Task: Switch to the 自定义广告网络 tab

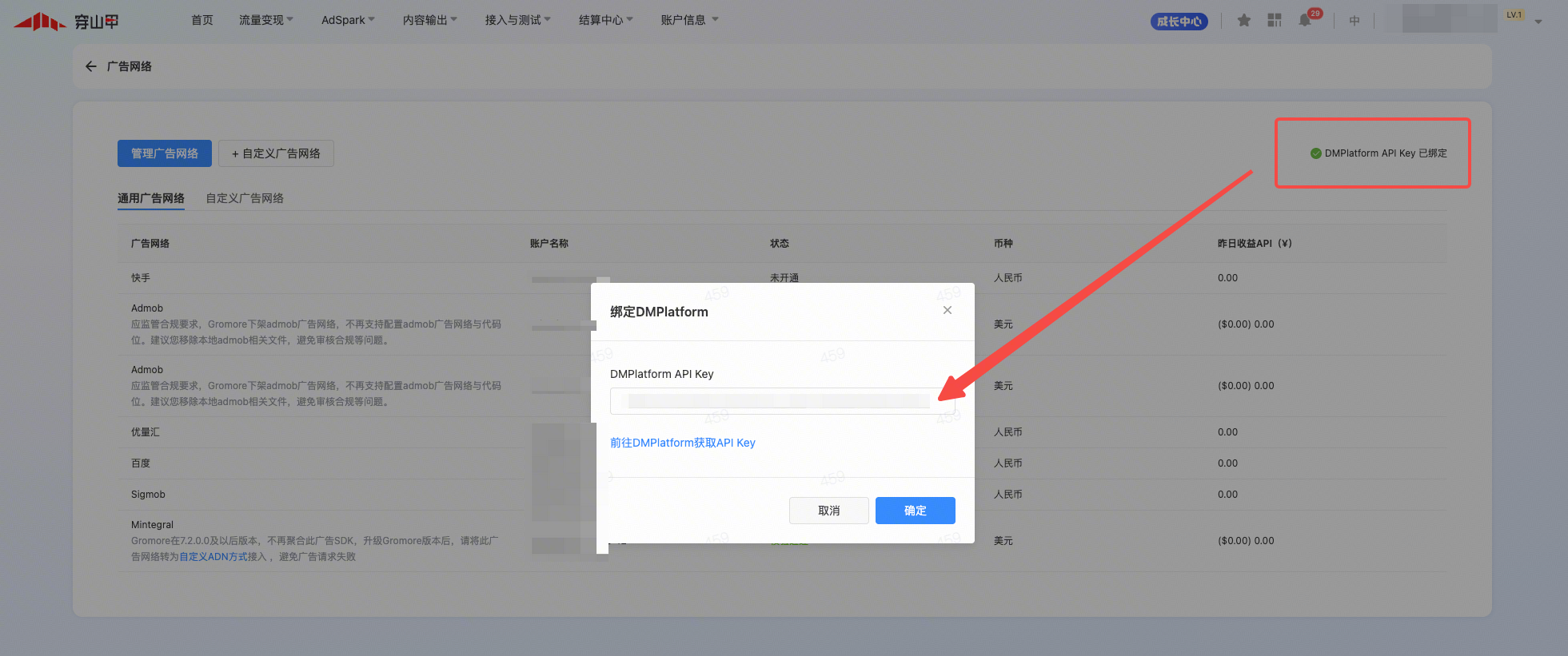Action: 245,198
